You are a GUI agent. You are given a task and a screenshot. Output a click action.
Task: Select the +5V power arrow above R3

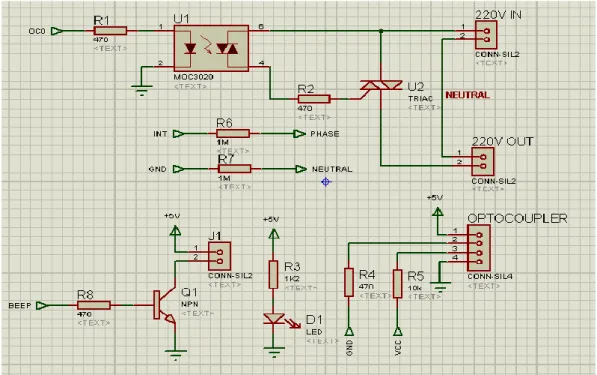point(273,233)
